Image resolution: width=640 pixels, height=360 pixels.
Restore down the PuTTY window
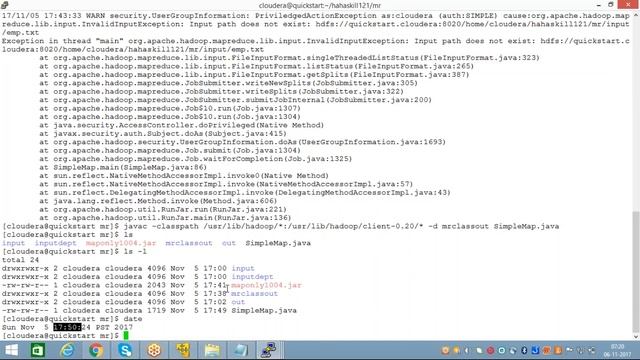click(x=611, y=5)
